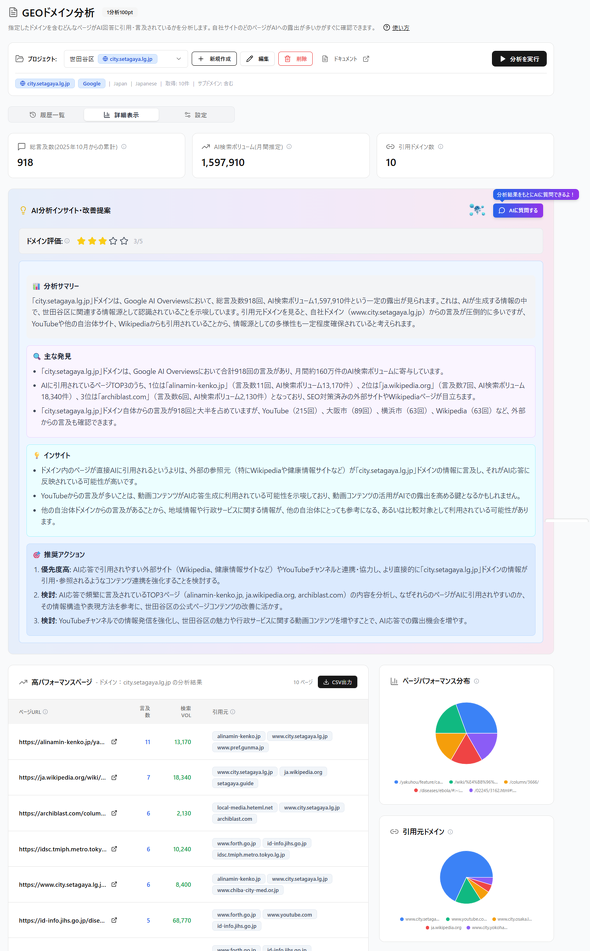Click the red 削除 trash button
The image size is (590, 951).
[295, 59]
